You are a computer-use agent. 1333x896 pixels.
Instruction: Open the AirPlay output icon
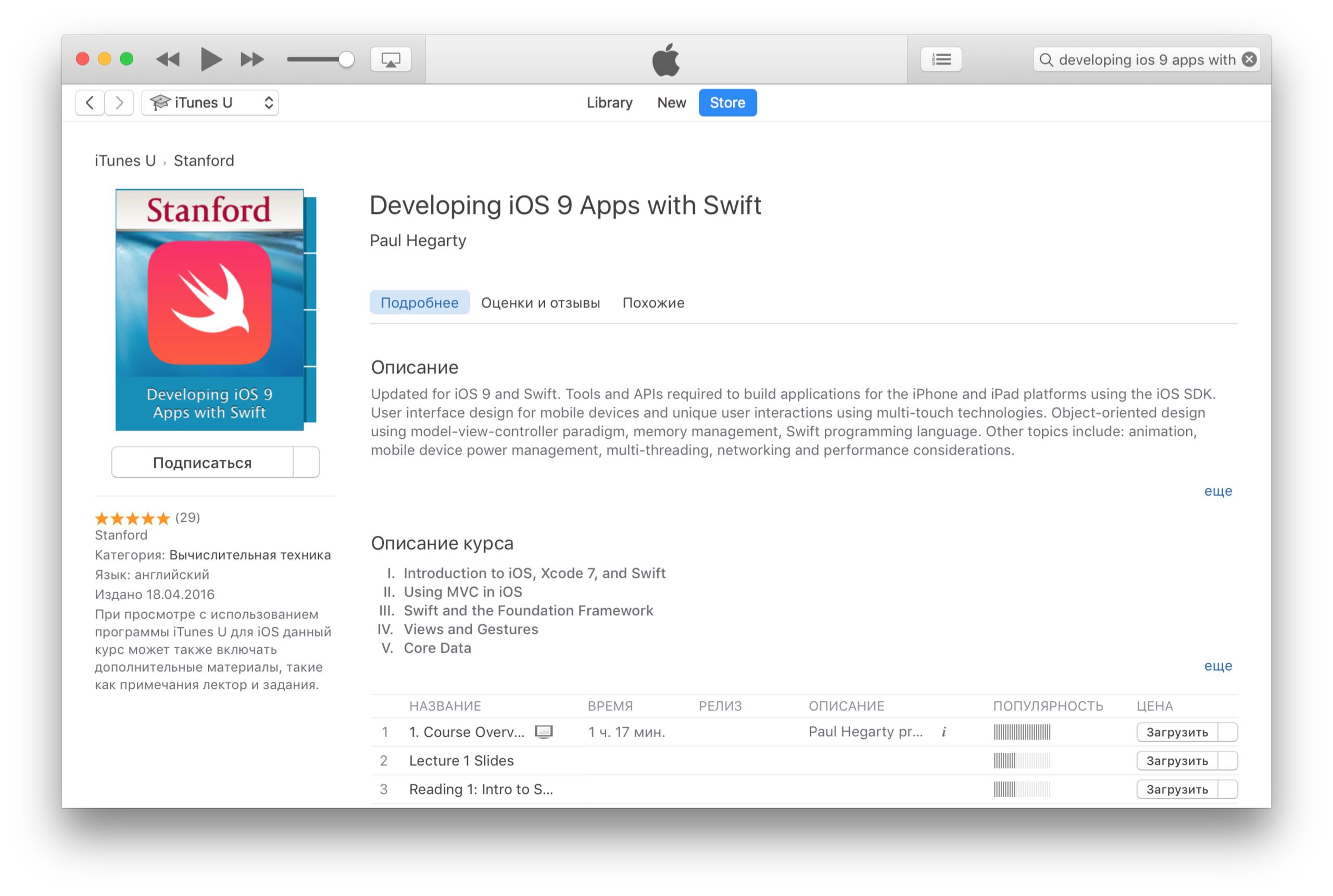pos(391,59)
